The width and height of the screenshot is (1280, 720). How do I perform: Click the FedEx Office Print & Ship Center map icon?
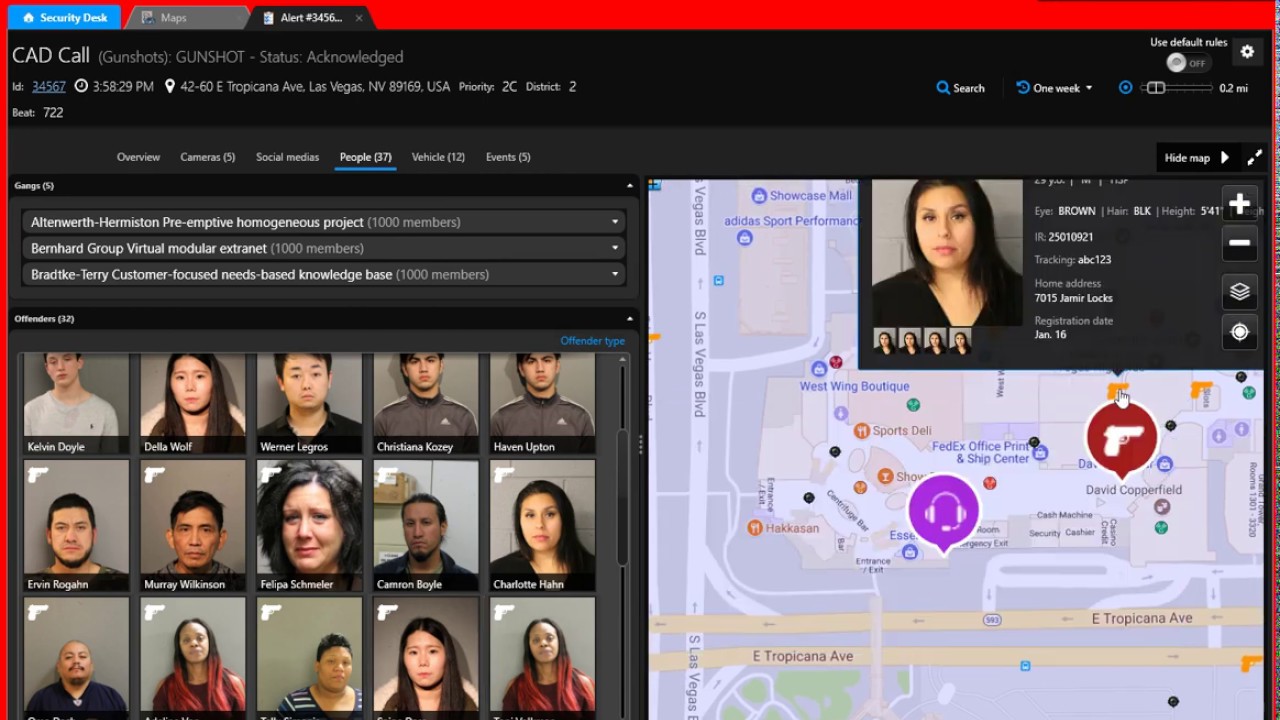1040,453
